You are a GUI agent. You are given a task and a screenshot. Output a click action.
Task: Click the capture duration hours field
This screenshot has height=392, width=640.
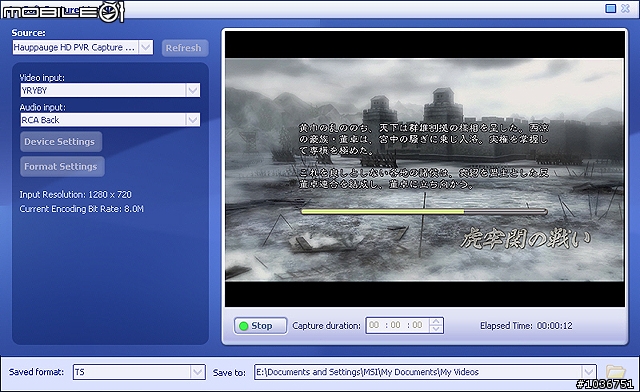pyautogui.click(x=374, y=325)
